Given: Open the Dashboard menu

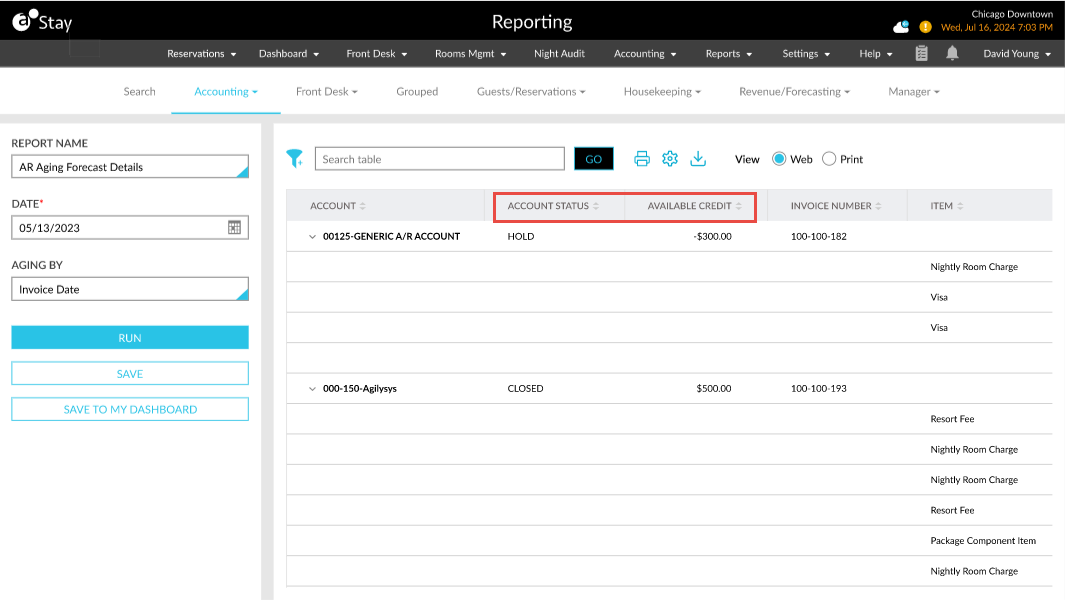Looking at the screenshot, I should pos(289,54).
